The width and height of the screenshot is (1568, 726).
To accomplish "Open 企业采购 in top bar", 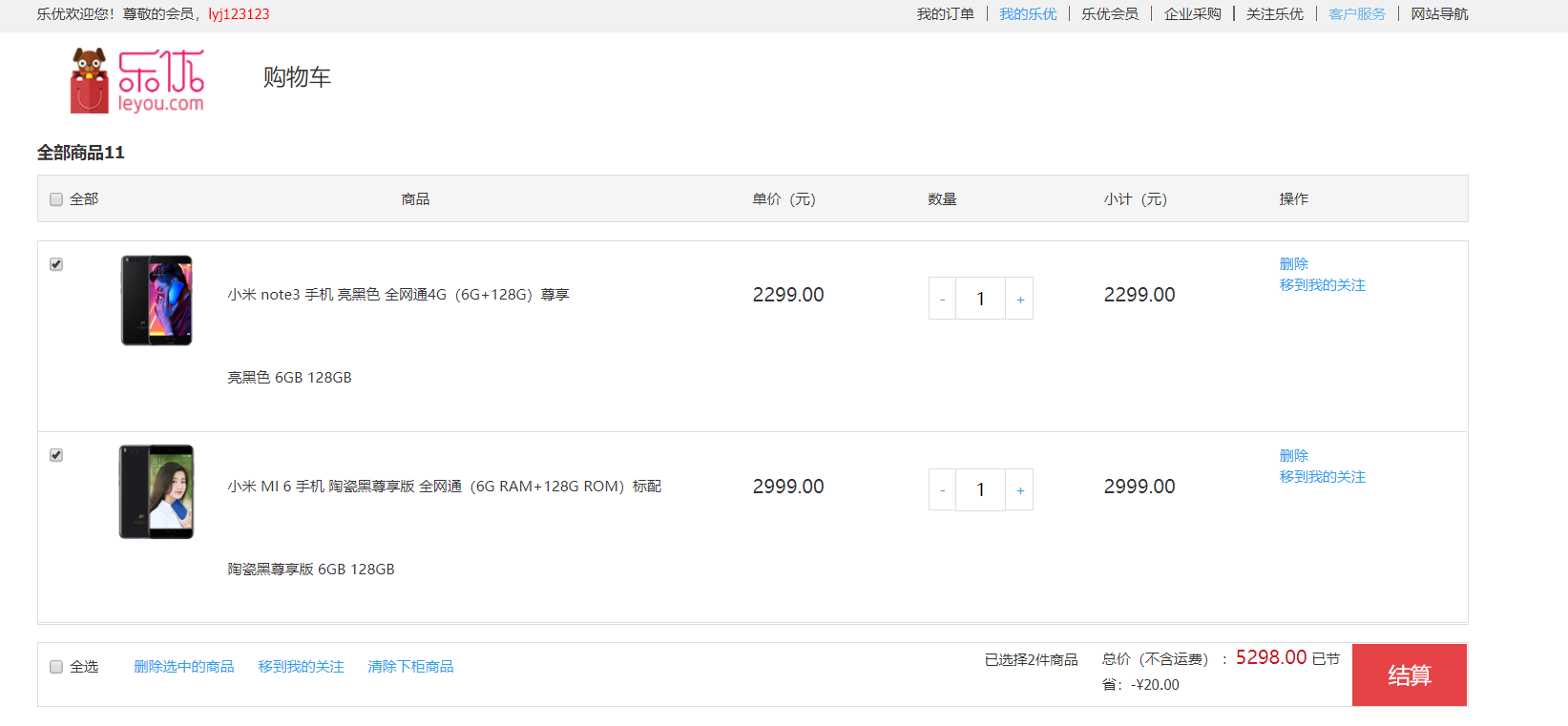I will [1193, 14].
